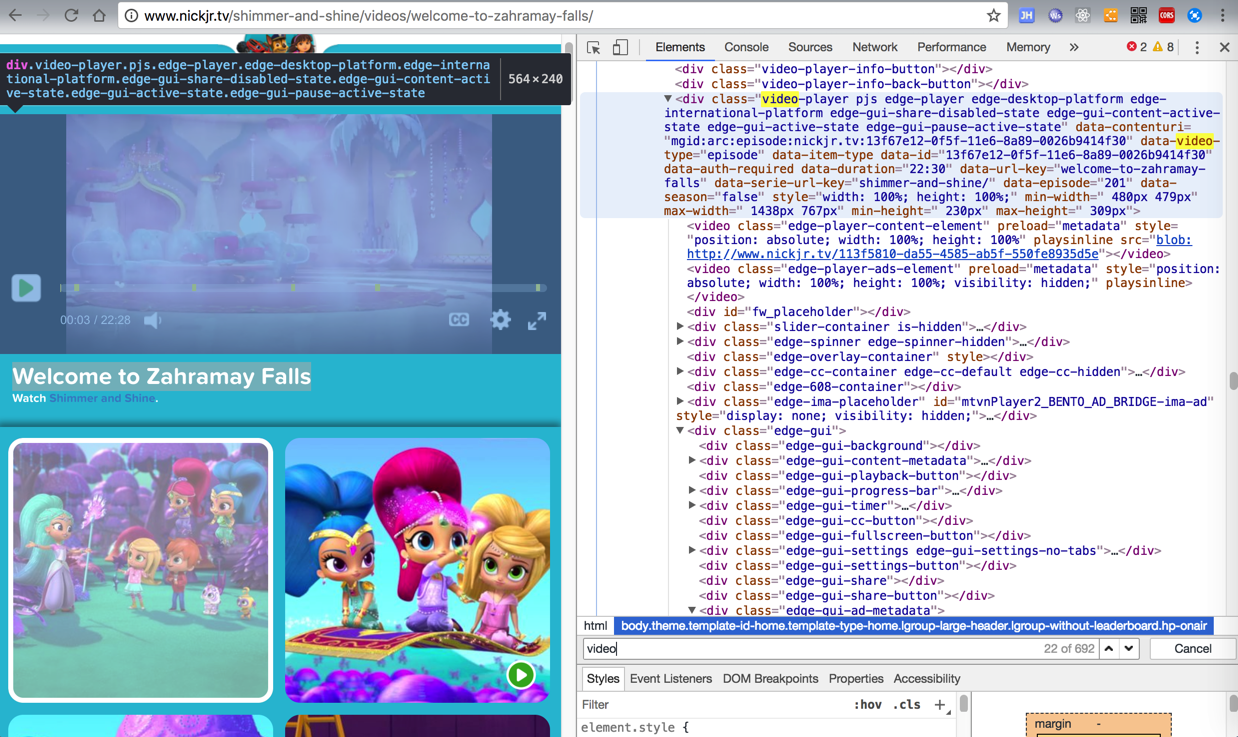Expand the edge-ima-placeholder div node
Image resolution: width=1238 pixels, height=737 pixels.
pos(680,402)
